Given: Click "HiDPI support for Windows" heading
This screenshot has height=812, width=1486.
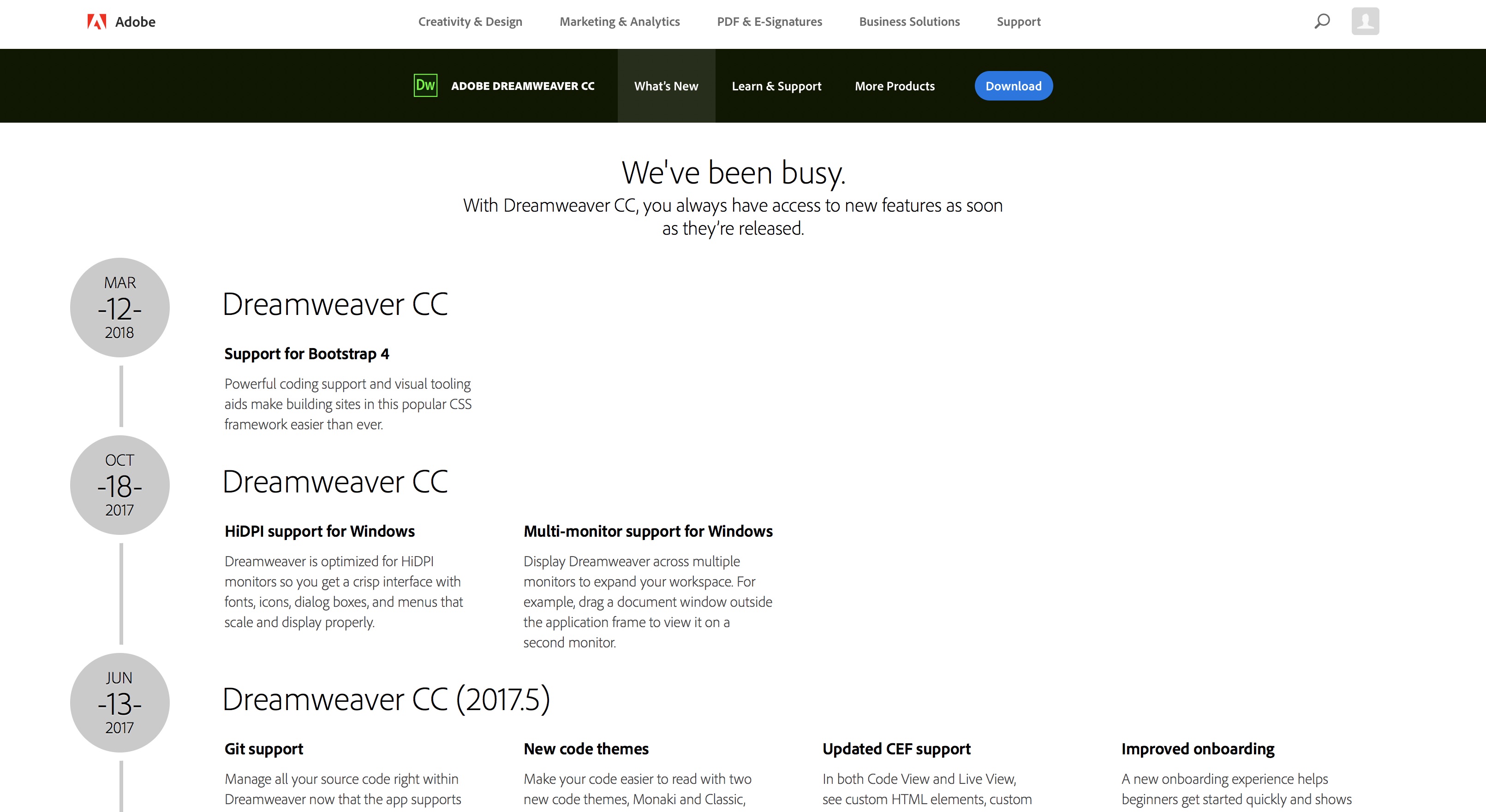Looking at the screenshot, I should 320,531.
